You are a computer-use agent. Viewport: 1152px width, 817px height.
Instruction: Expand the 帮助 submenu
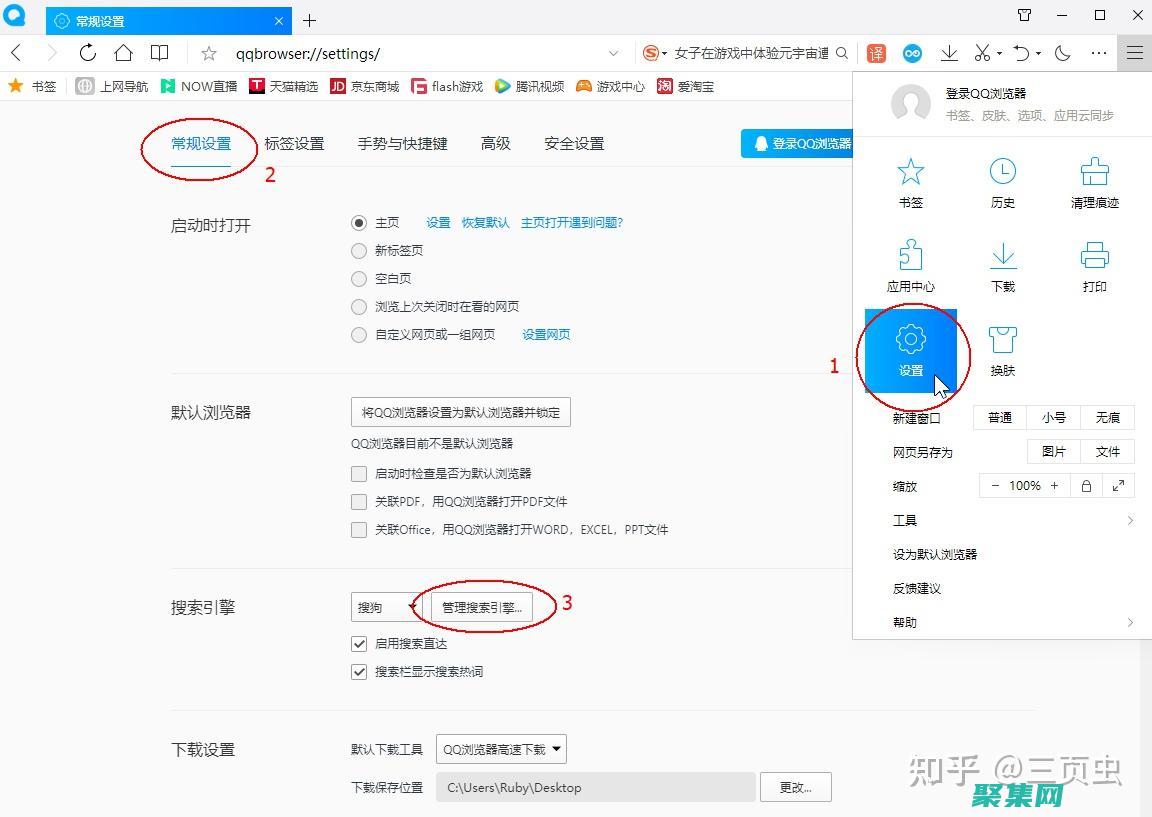coord(1130,622)
